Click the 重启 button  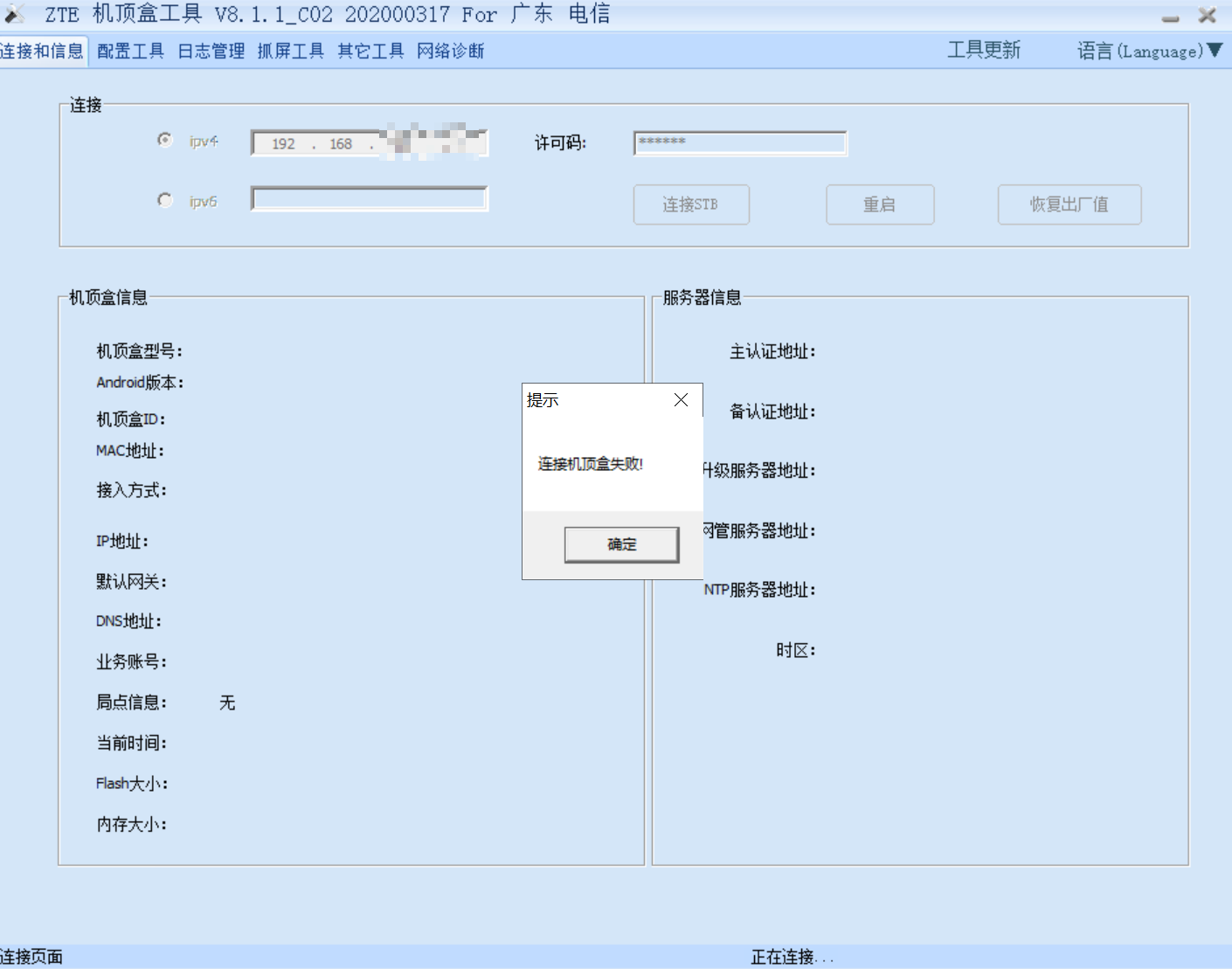pyautogui.click(x=880, y=204)
